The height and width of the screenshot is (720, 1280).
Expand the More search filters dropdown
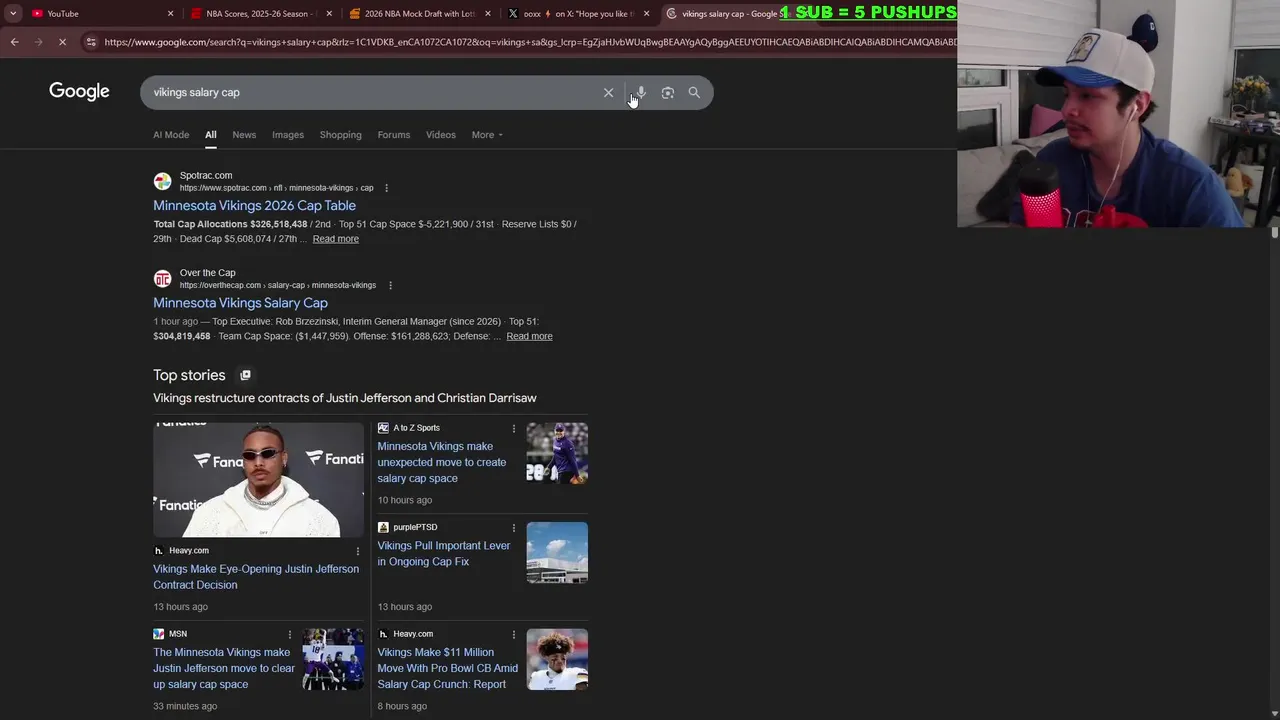click(x=487, y=135)
